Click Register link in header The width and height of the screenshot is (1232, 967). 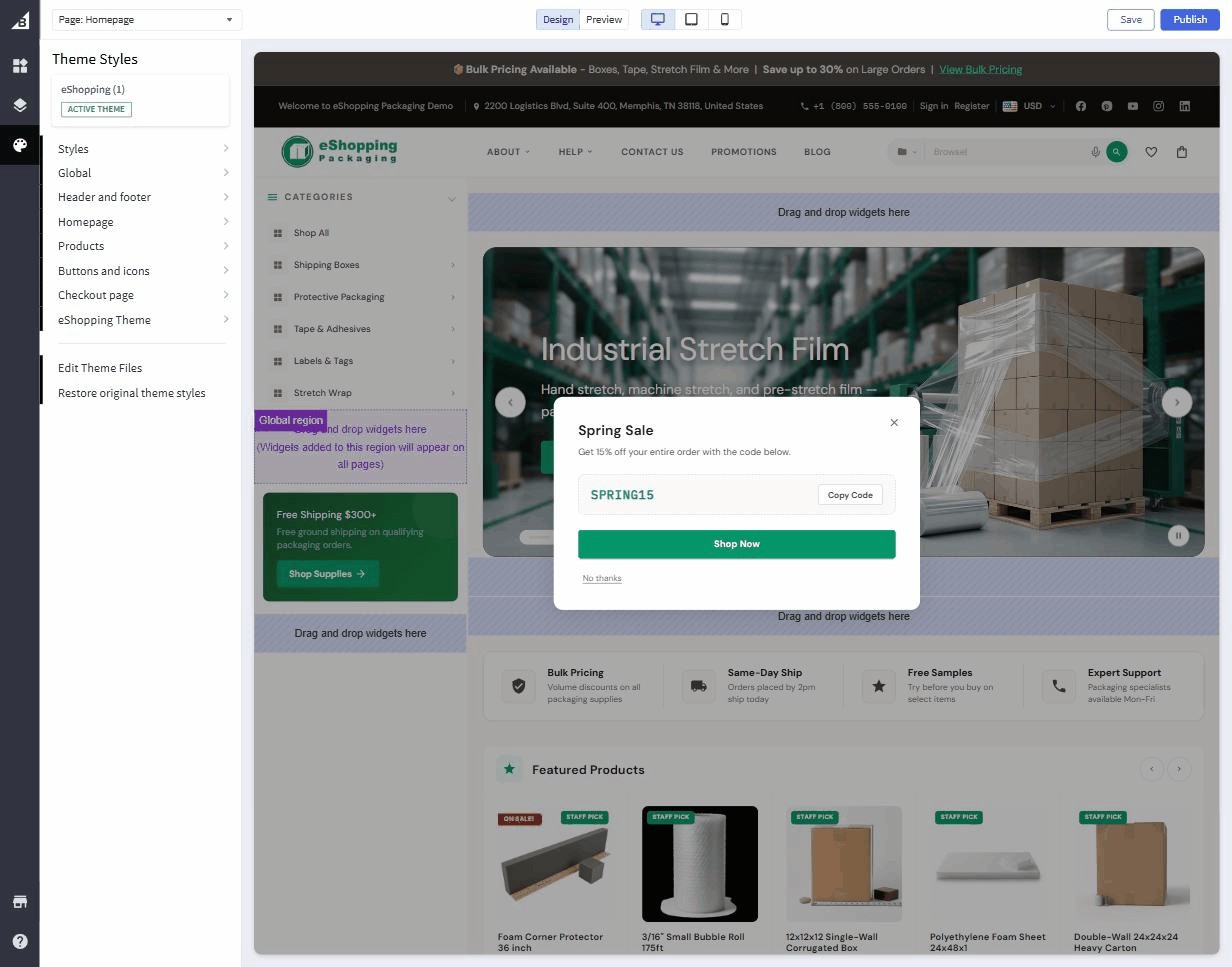972,106
